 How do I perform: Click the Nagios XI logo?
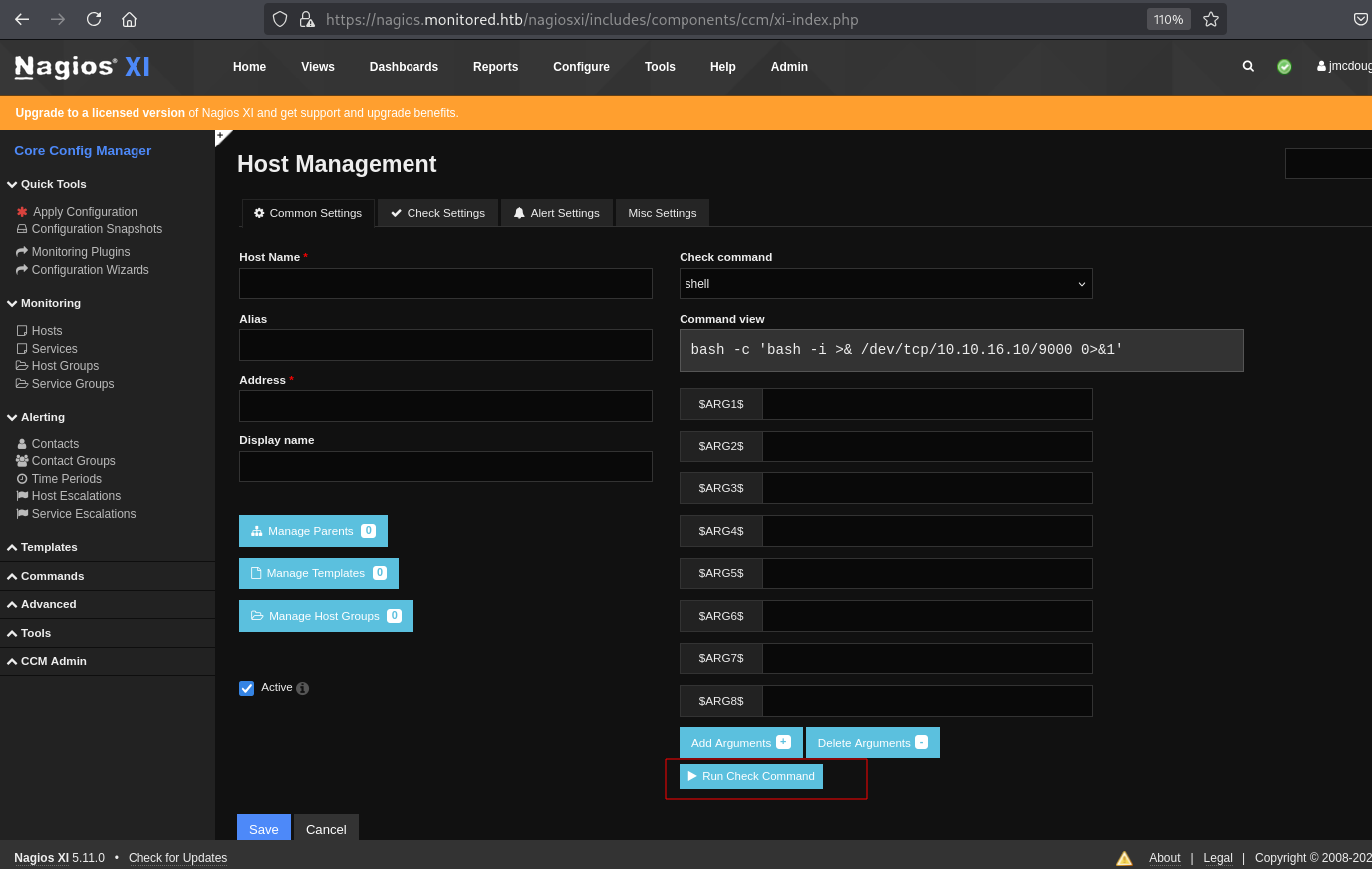82,67
